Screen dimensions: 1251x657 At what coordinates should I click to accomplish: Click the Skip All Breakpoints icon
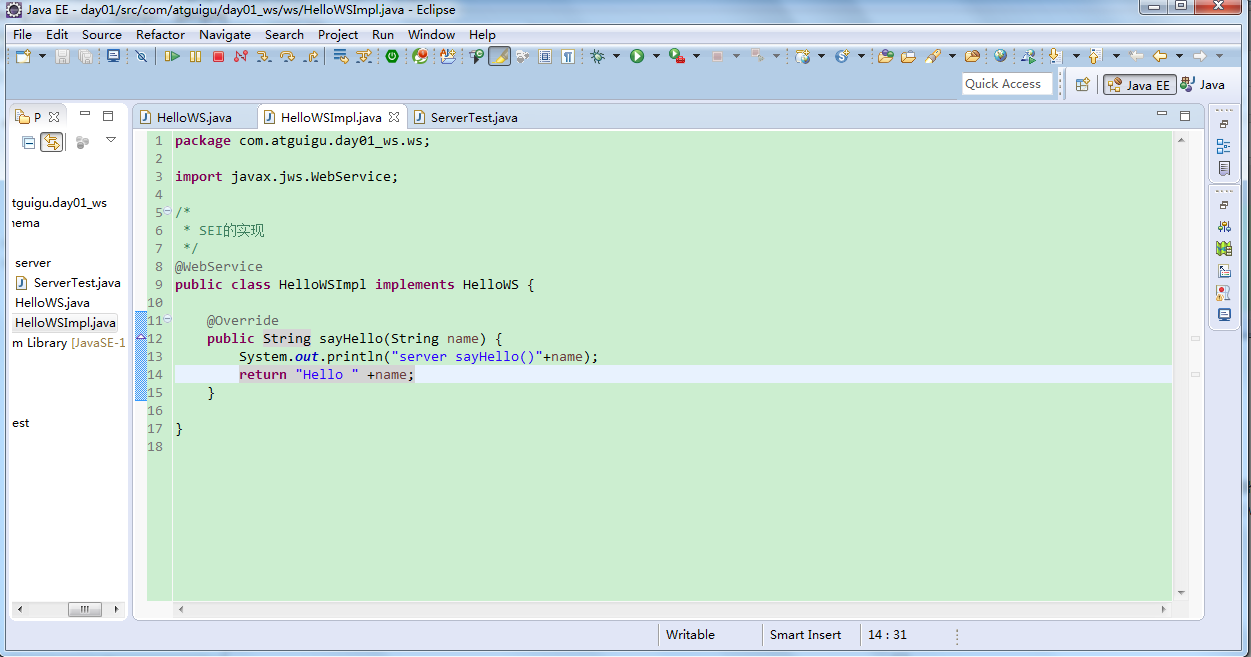click(141, 57)
